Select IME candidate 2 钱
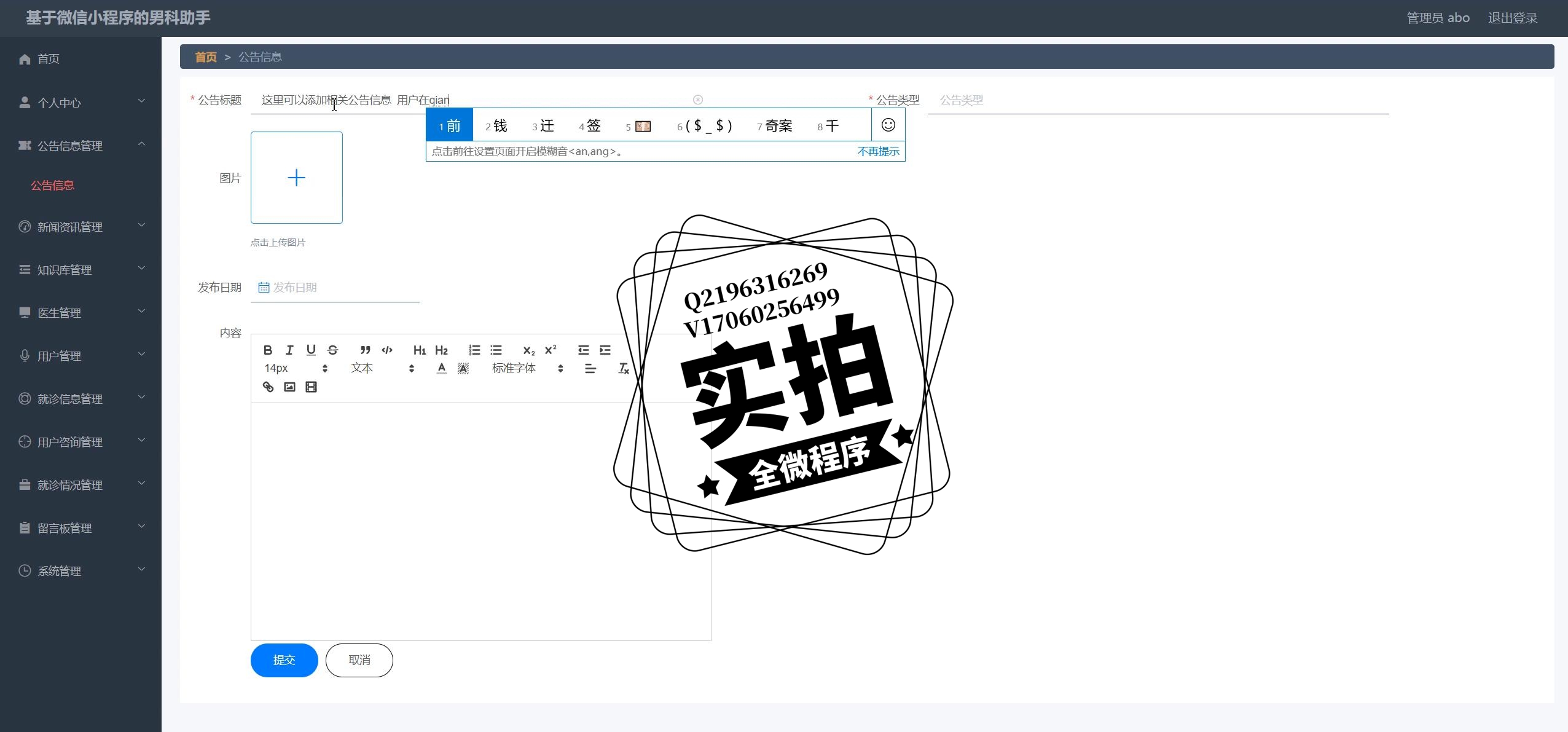The height and width of the screenshot is (732, 1568). pos(496,126)
